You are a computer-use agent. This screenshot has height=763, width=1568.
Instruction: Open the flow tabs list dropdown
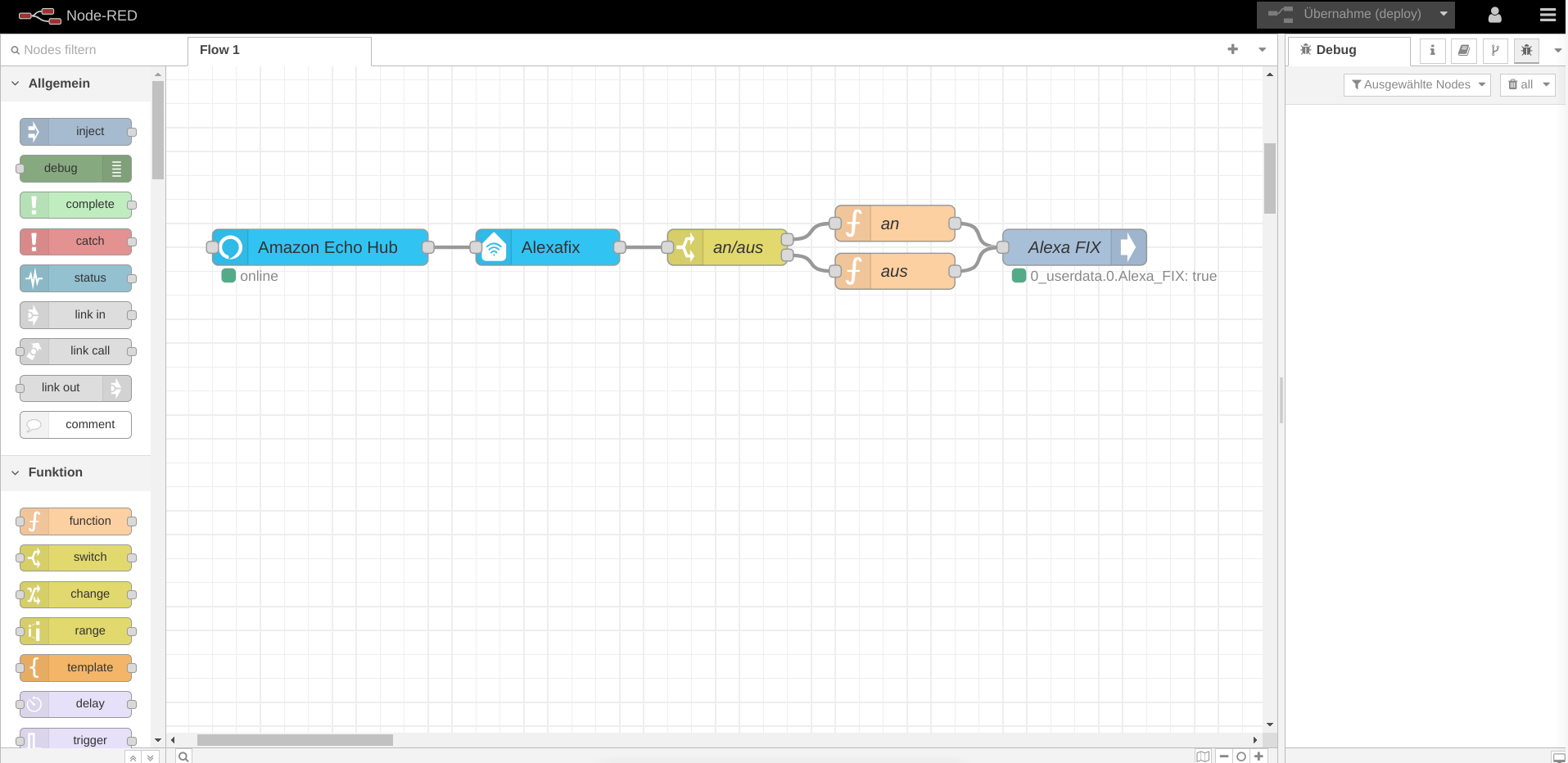(x=1263, y=50)
